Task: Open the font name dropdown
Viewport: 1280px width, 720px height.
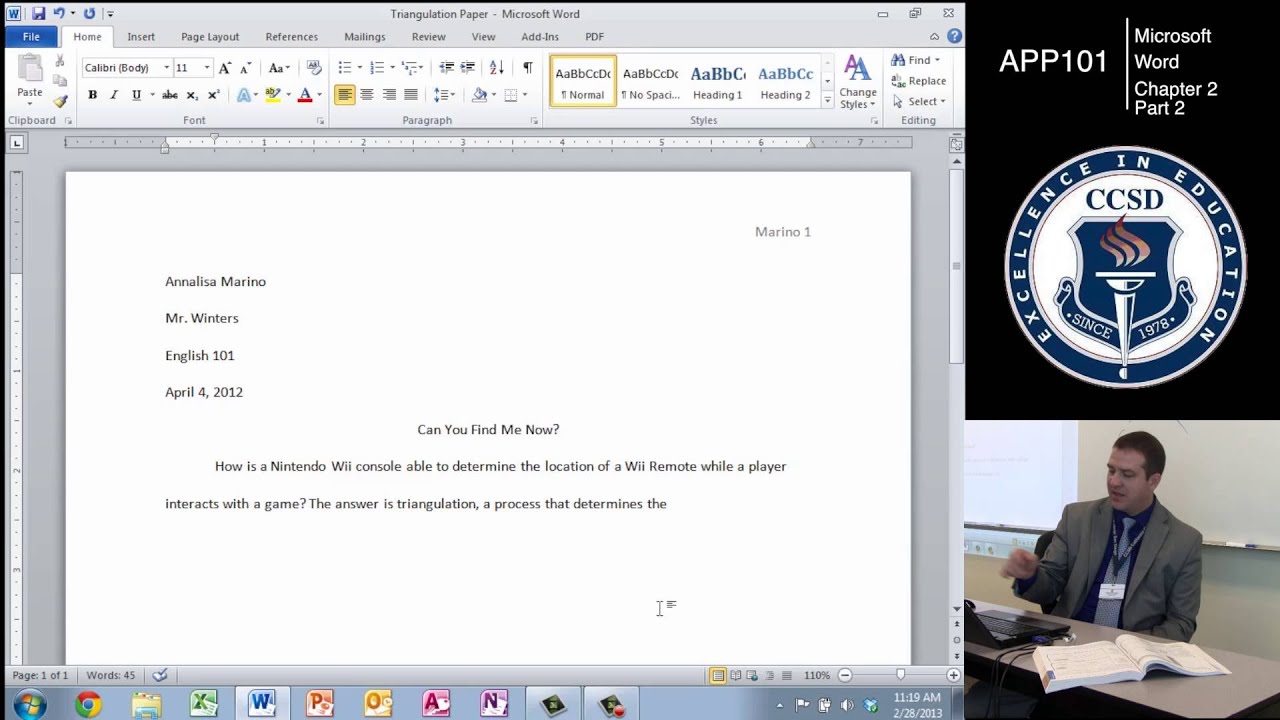Action: [166, 68]
